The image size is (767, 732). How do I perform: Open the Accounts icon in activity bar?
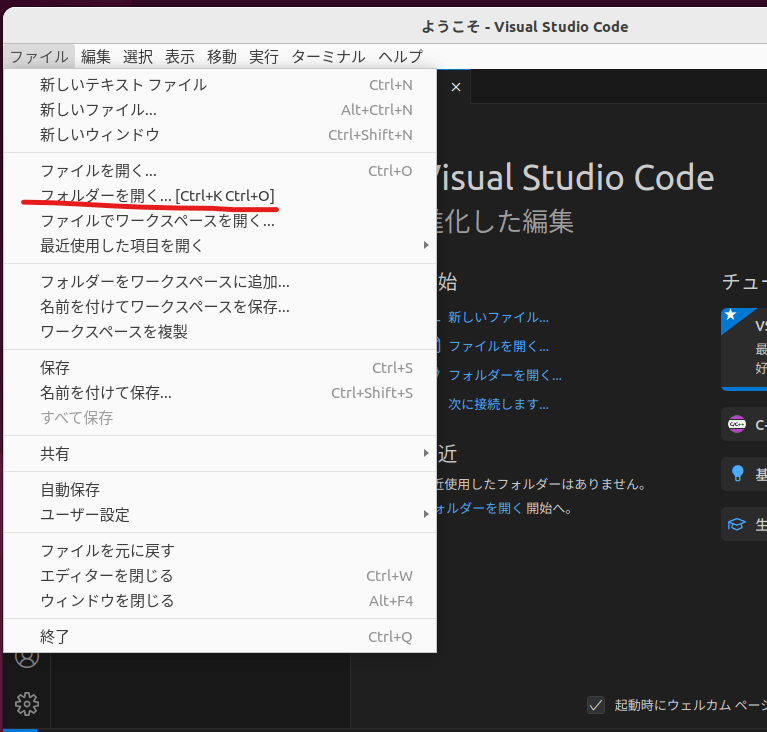[x=27, y=659]
